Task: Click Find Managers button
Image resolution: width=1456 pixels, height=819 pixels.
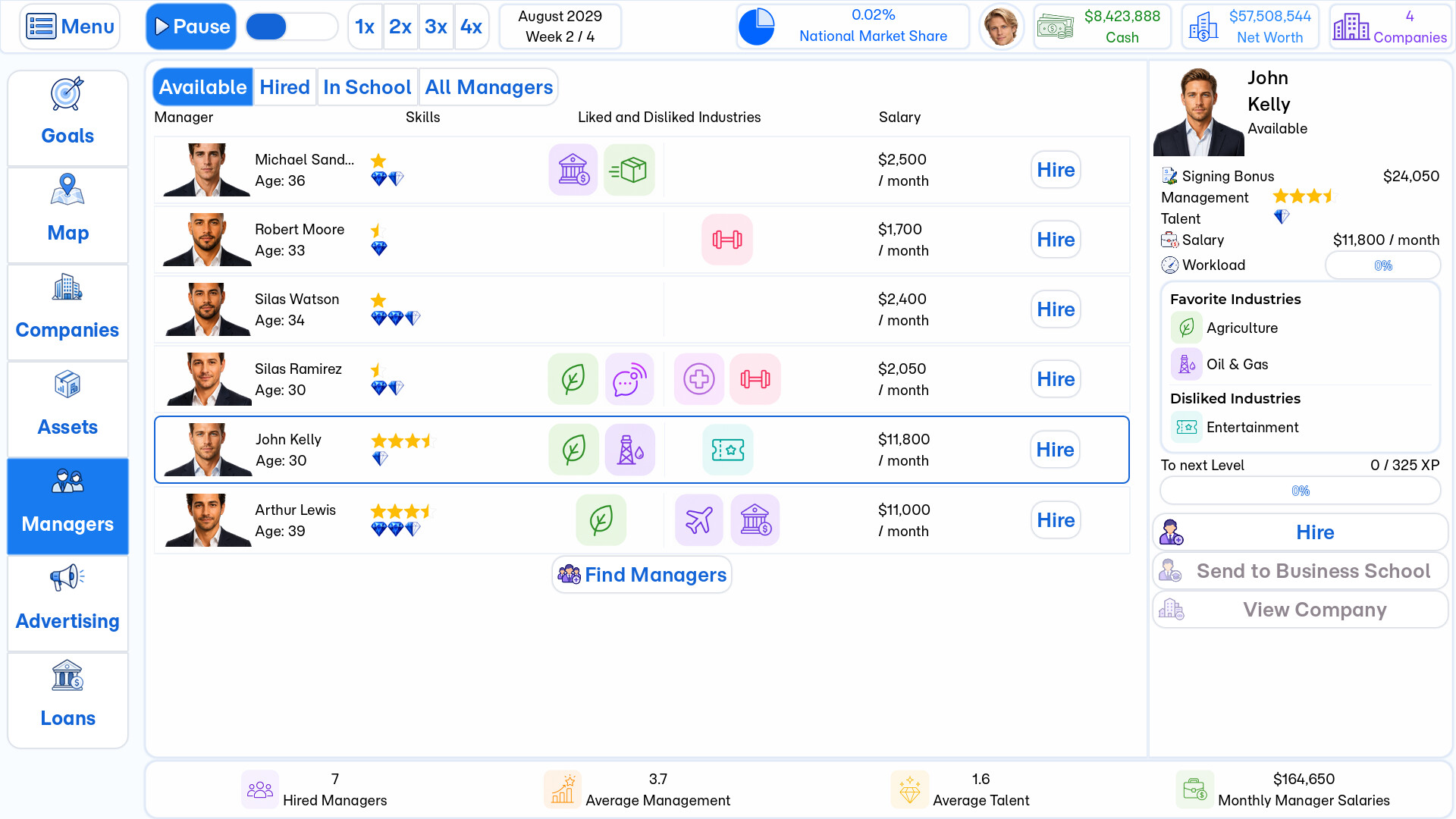Action: click(642, 575)
